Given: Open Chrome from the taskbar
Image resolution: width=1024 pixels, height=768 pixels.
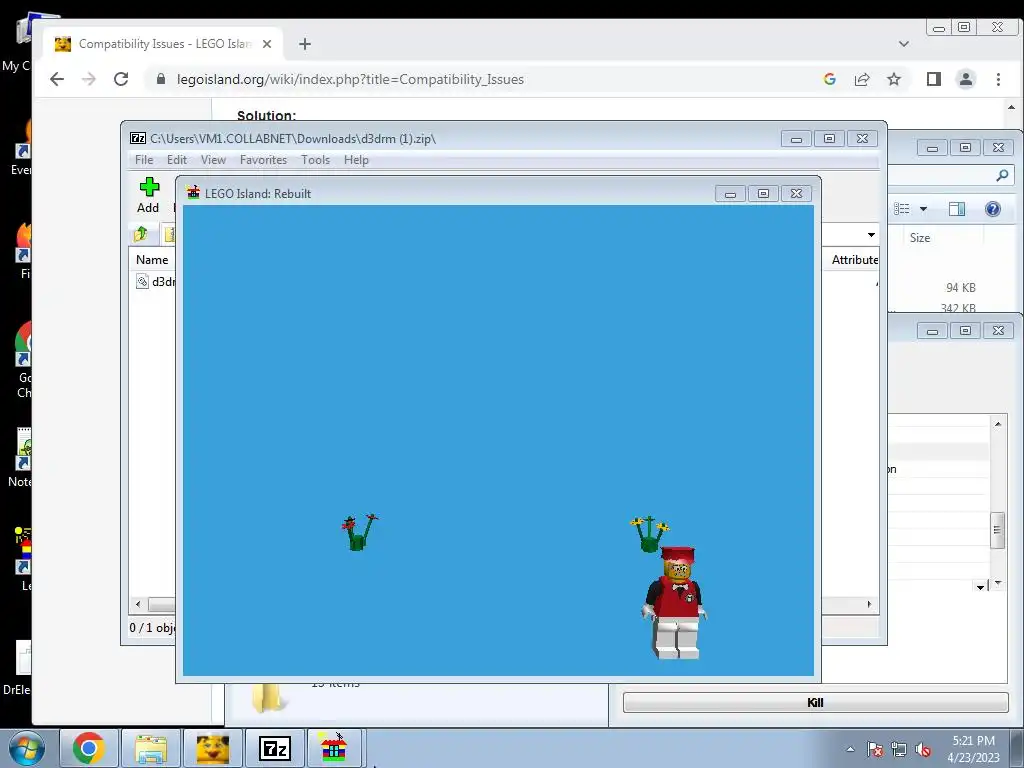Looking at the screenshot, I should pos(89,748).
